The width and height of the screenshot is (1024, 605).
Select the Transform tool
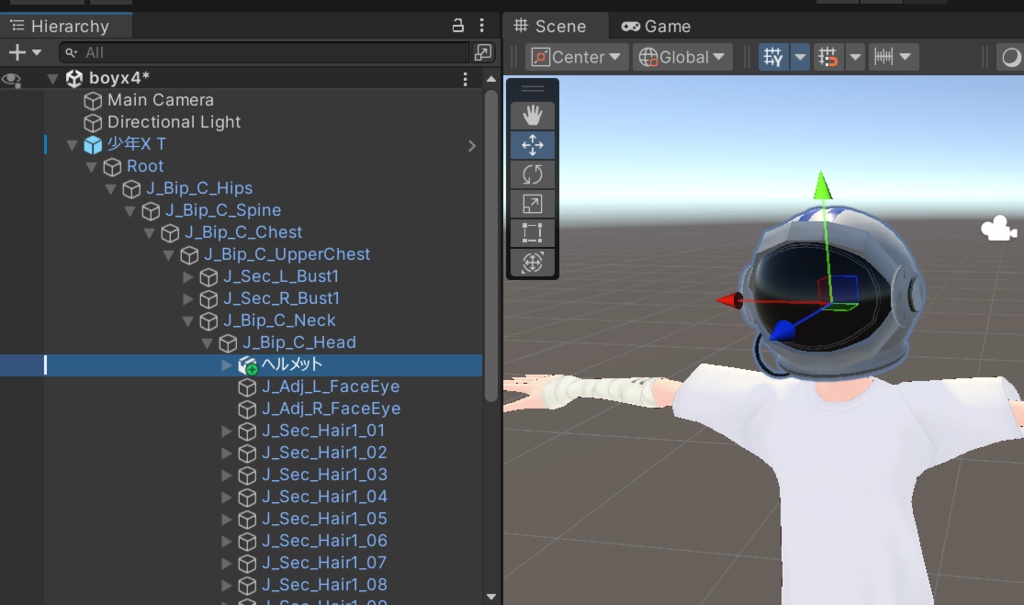tap(532, 262)
